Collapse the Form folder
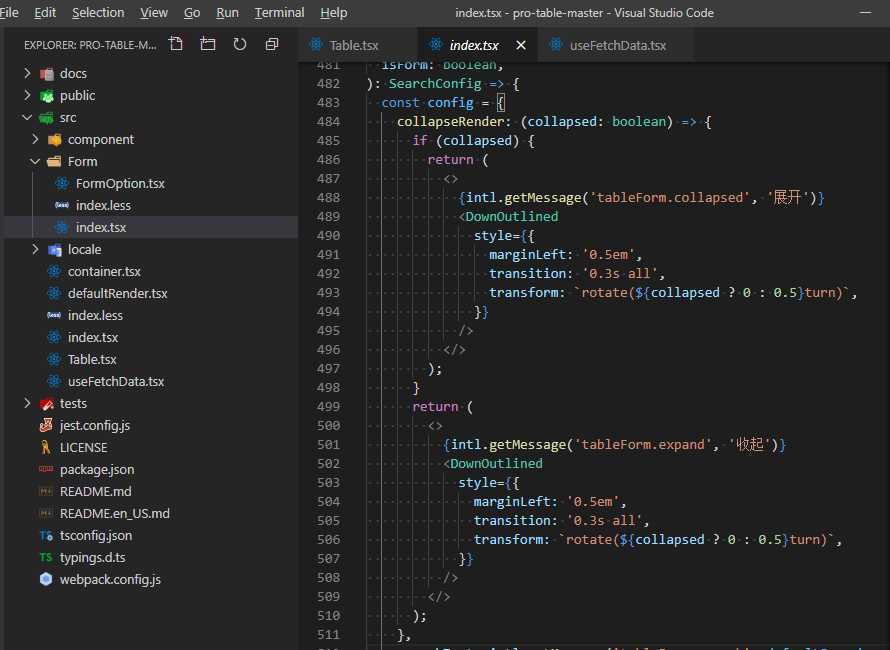The image size is (890, 650). (36, 161)
